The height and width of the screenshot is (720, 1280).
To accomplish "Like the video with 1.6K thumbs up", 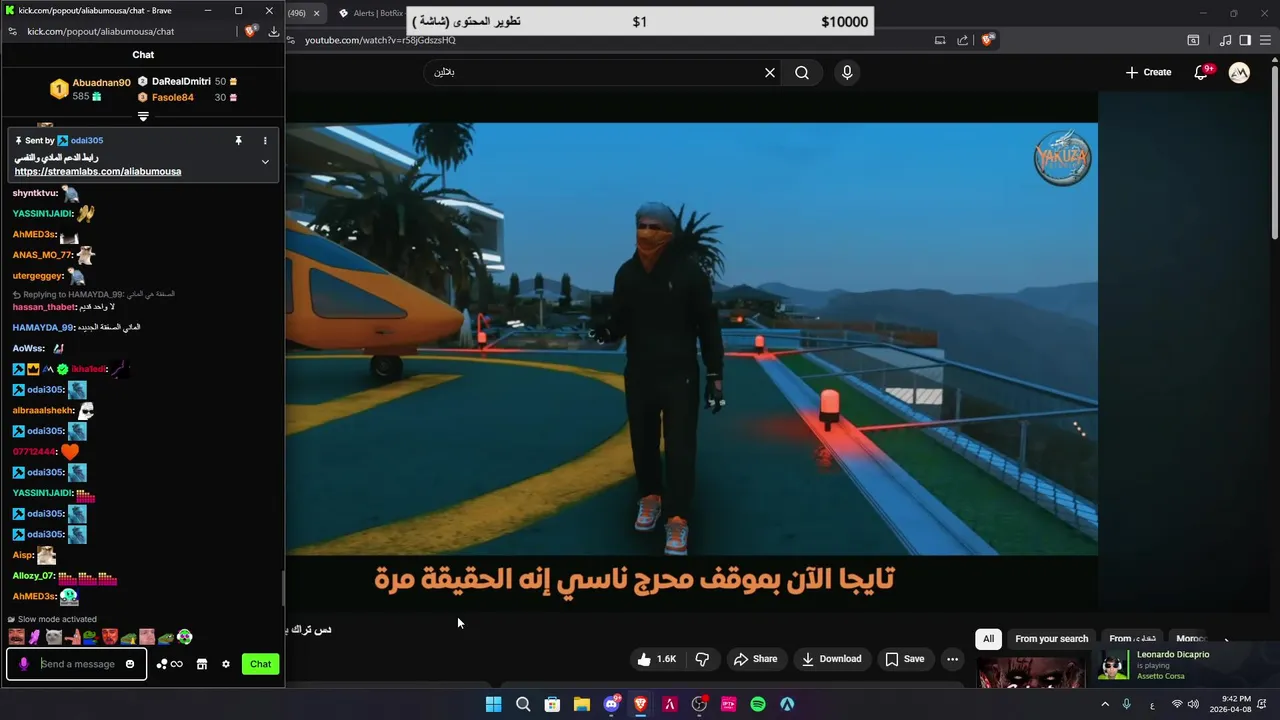I will [656, 659].
